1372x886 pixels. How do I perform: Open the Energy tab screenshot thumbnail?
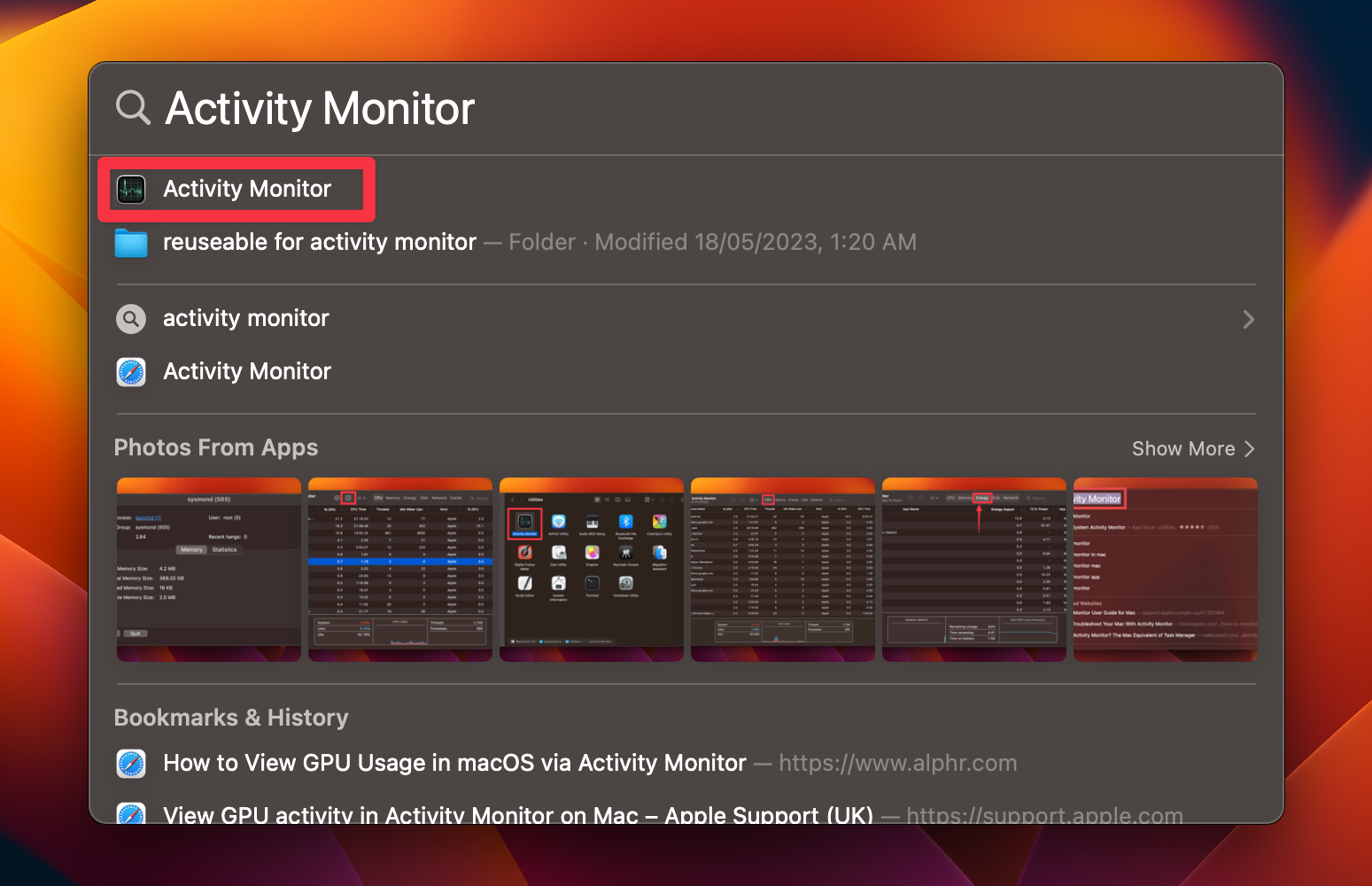(x=973, y=570)
